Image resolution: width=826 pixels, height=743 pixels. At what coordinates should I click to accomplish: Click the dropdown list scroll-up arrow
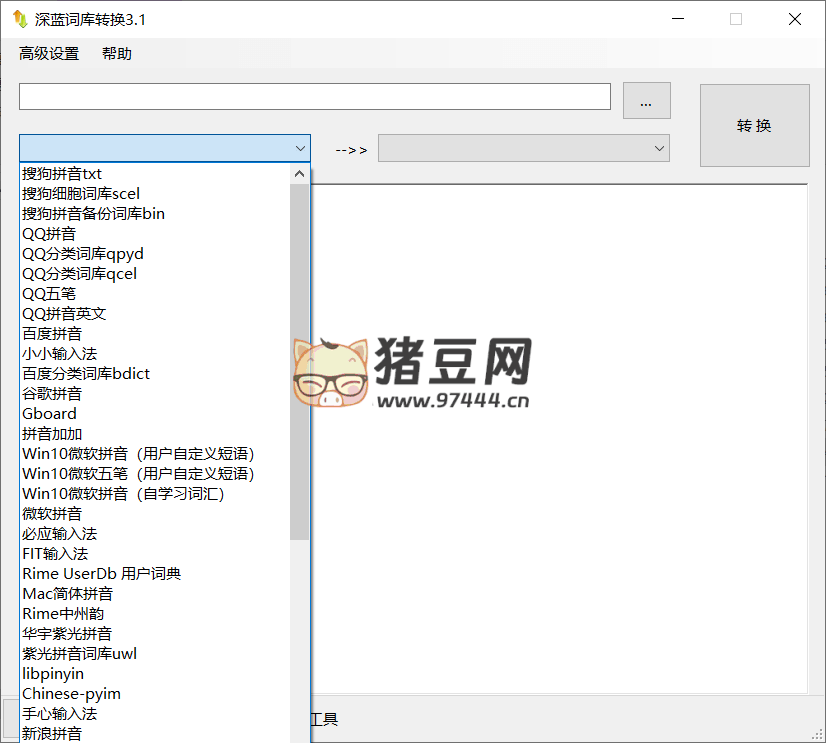coord(299,174)
